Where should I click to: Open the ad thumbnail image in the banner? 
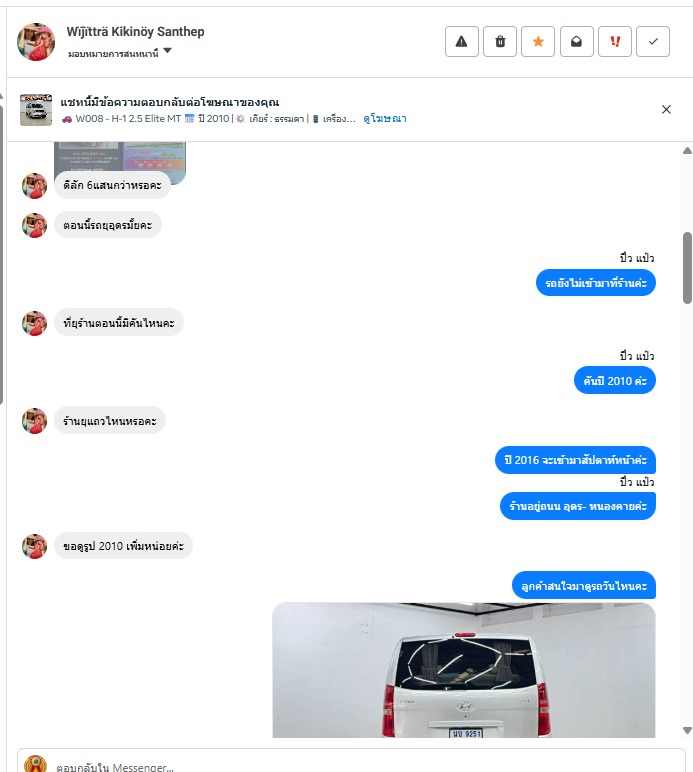[36, 110]
